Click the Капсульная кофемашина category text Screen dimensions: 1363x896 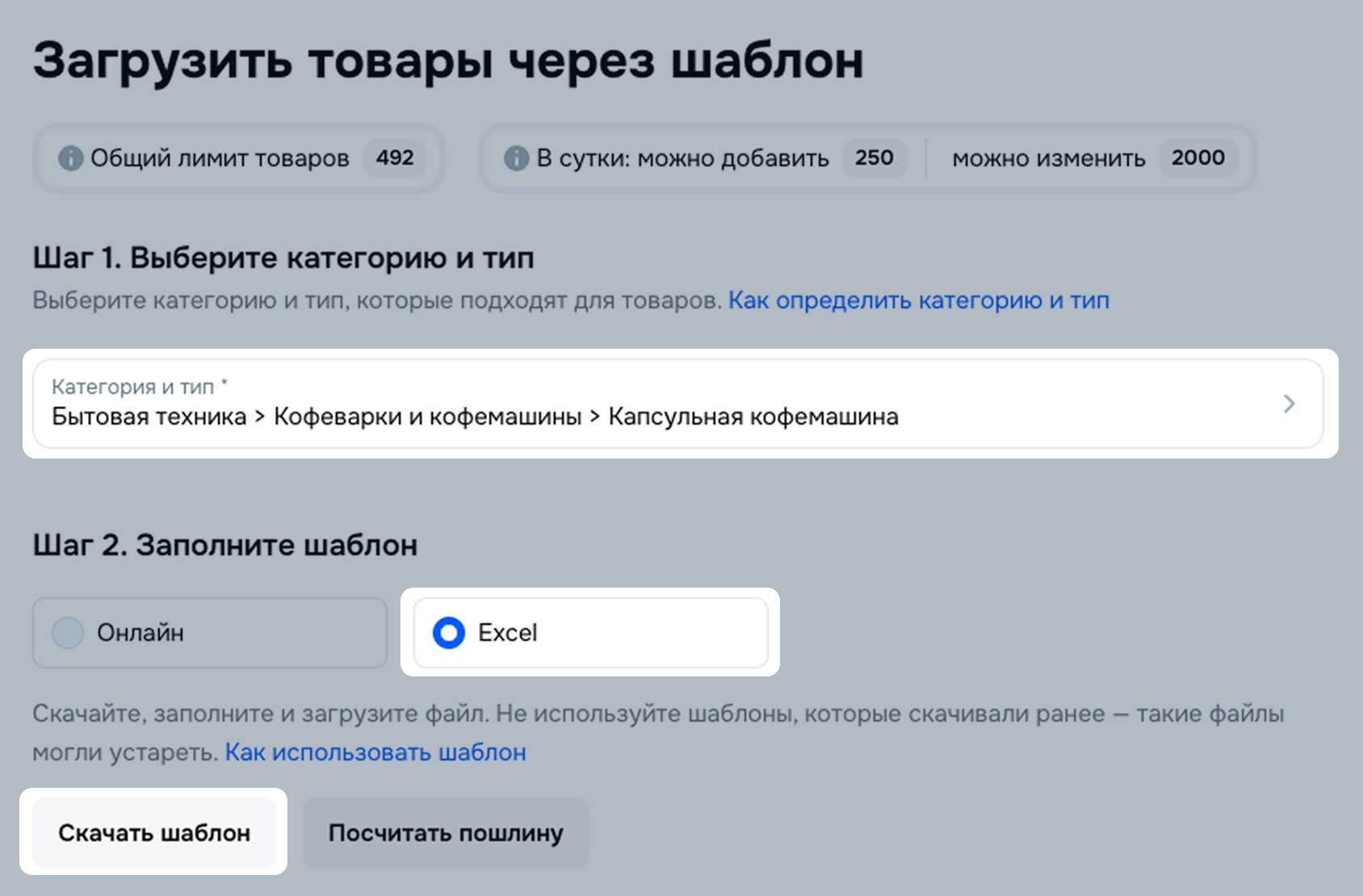[753, 417]
